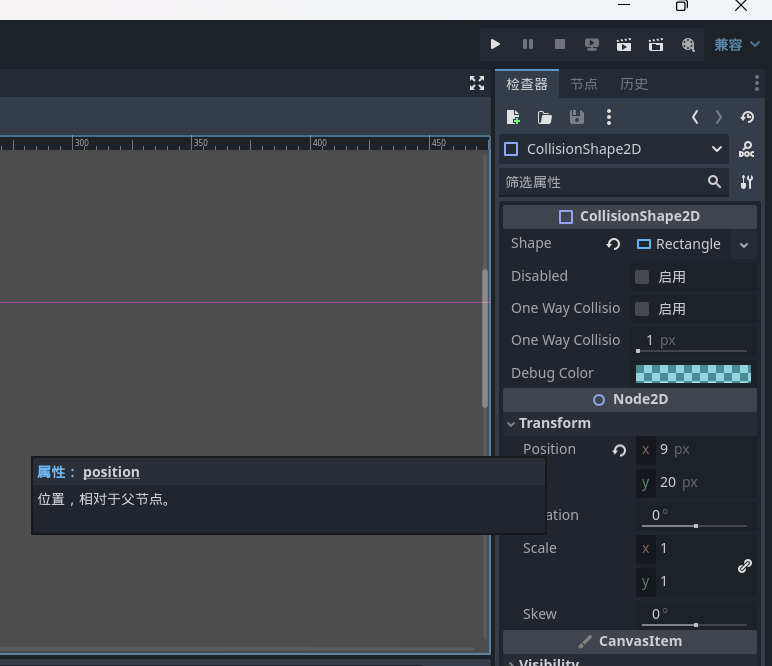Open the Shape Rectangle dropdown arrow
This screenshot has height=666, width=772.
tap(743, 245)
